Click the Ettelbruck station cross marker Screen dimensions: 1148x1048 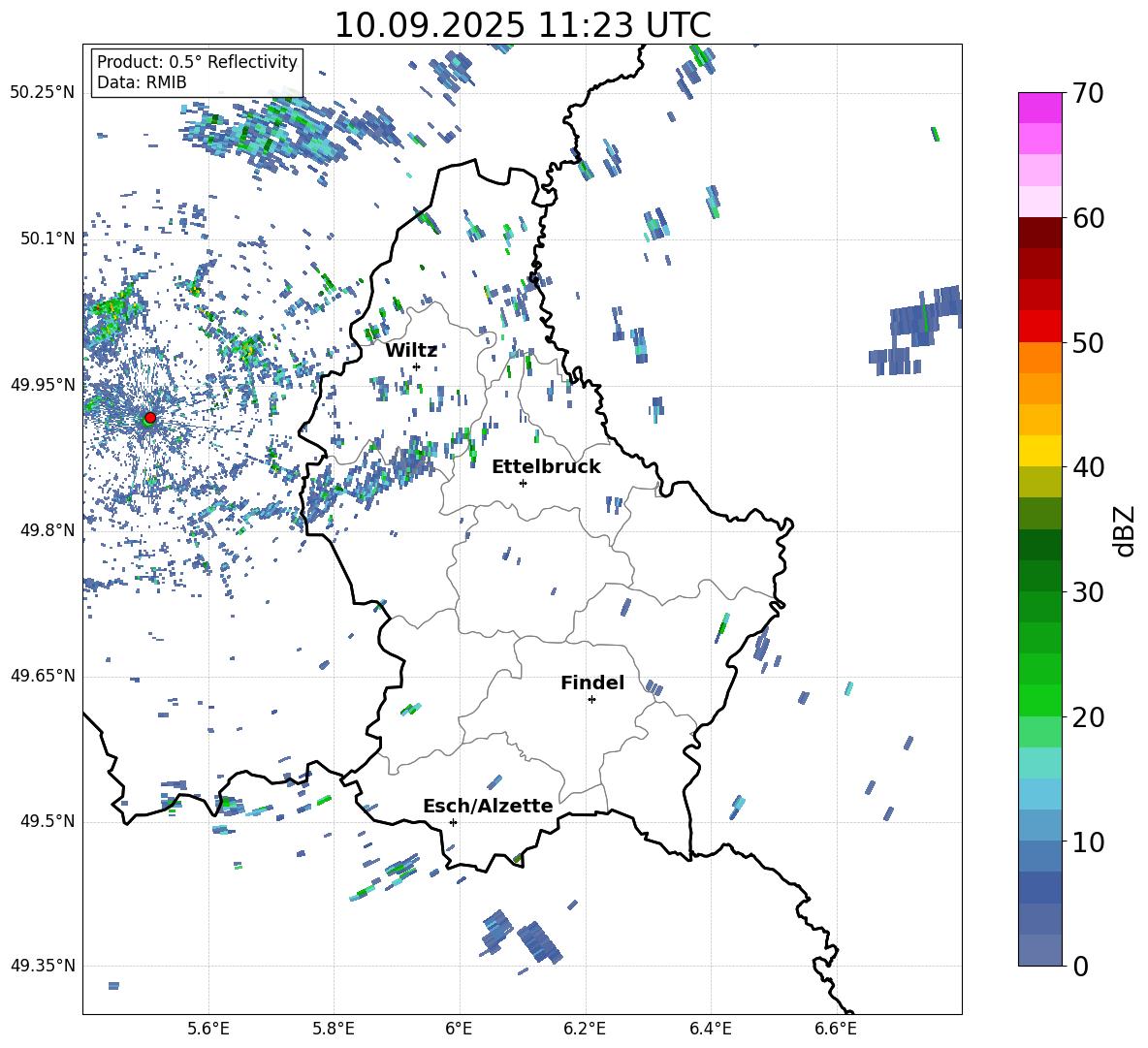pyautogui.click(x=523, y=483)
